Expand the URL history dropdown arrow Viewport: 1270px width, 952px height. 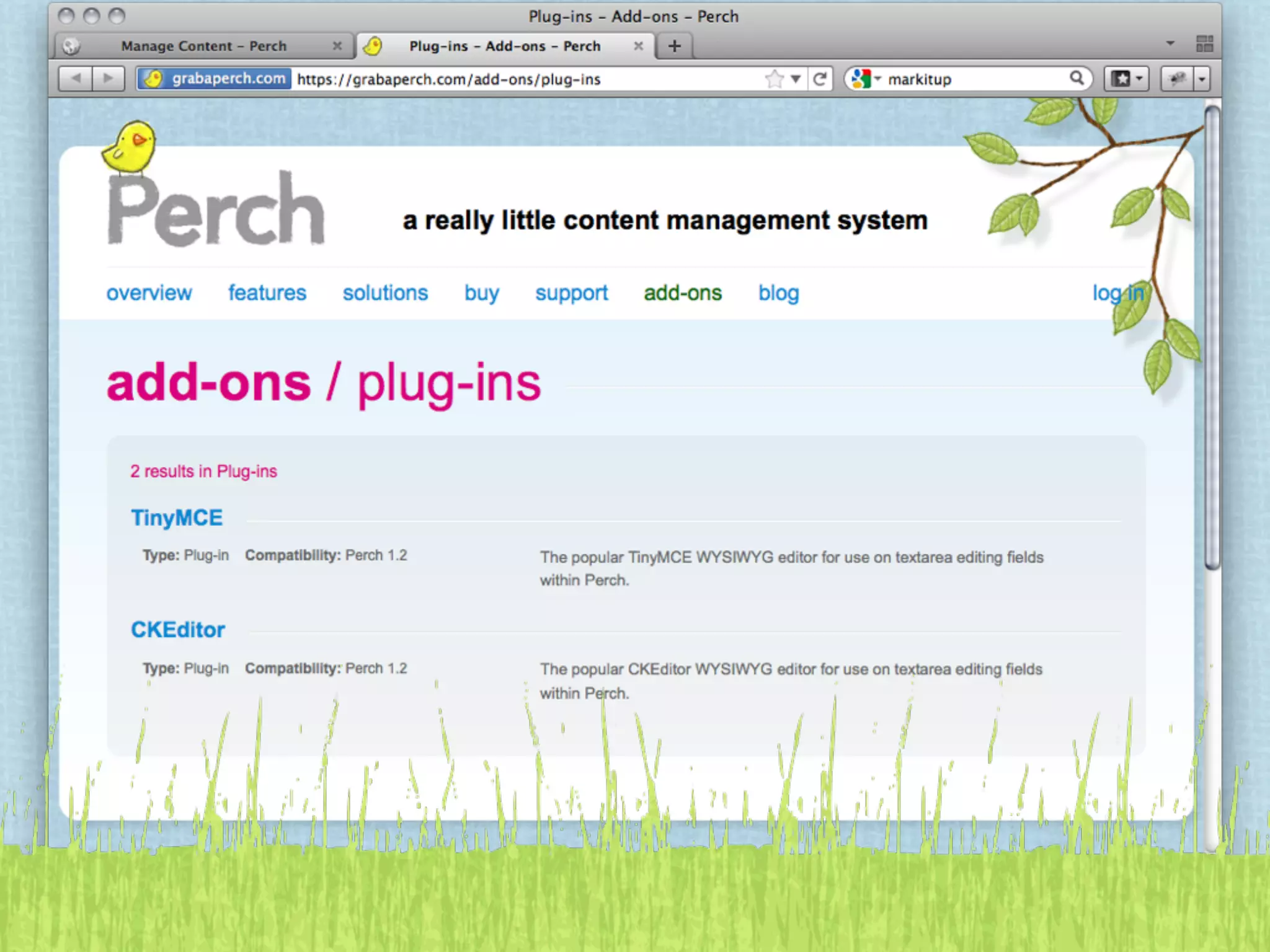(x=796, y=79)
